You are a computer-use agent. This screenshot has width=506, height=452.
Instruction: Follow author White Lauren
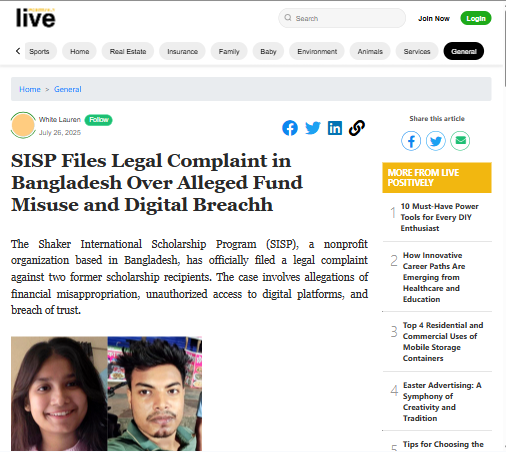pyautogui.click(x=98, y=120)
